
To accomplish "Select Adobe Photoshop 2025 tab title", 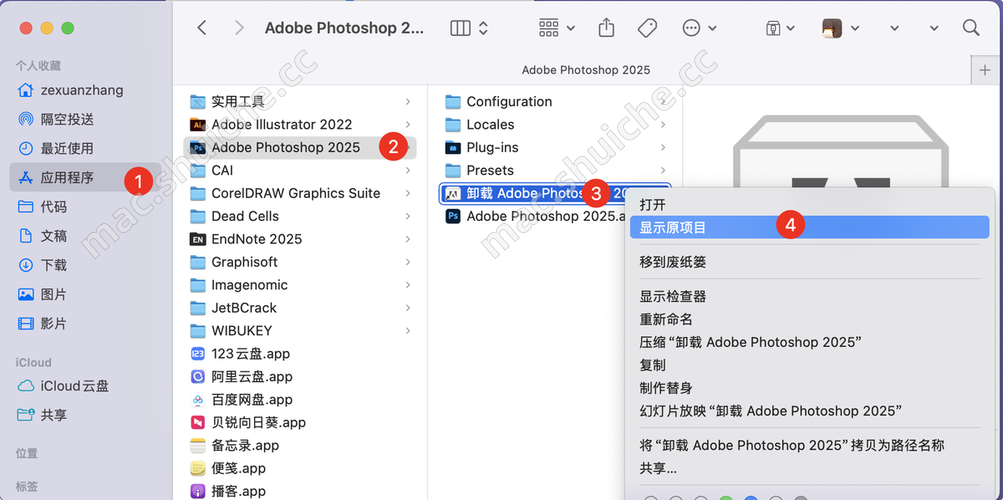I will tap(586, 70).
